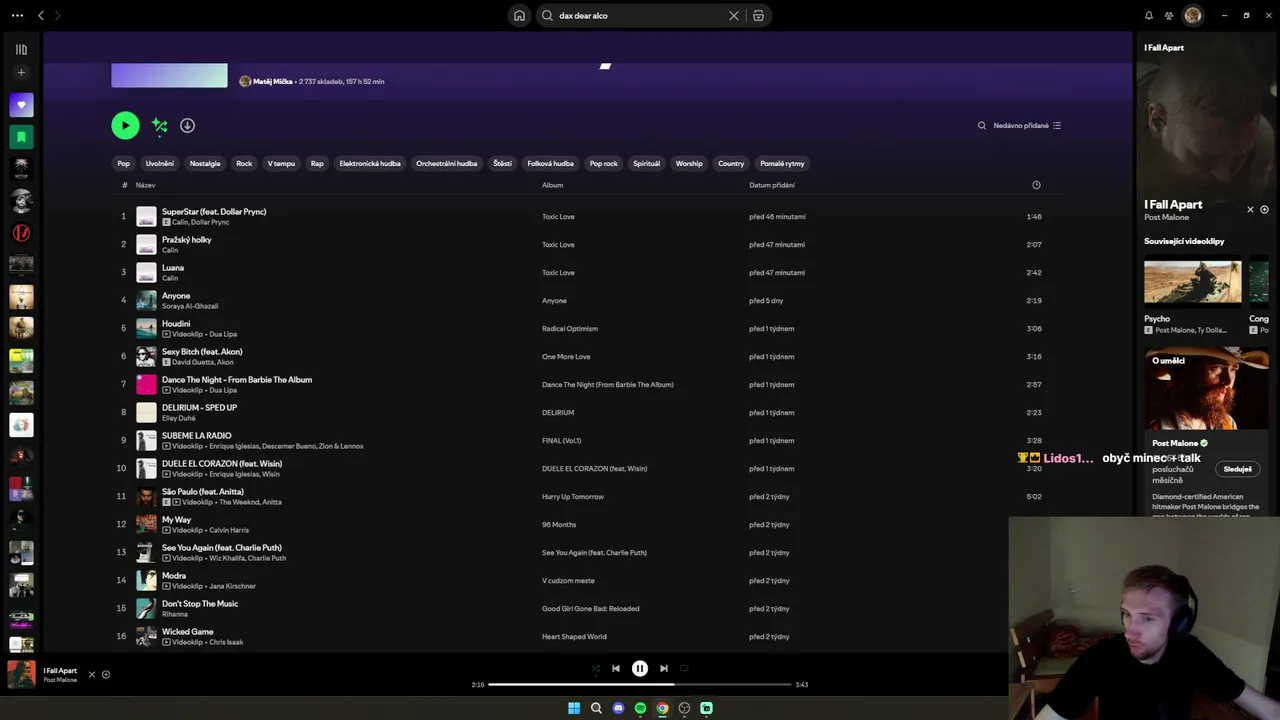Click the Dance The Night pink cover thumbnail
Screen dimensions: 1280x720
click(x=146, y=384)
